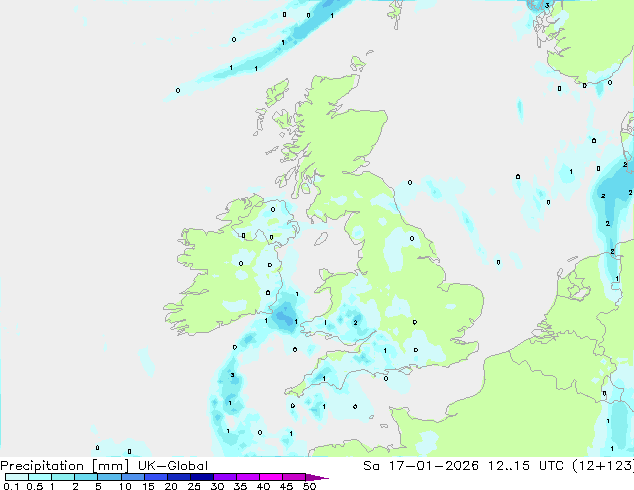
Task: Click the legend arrow tip above 50 mm
Action: (317, 477)
